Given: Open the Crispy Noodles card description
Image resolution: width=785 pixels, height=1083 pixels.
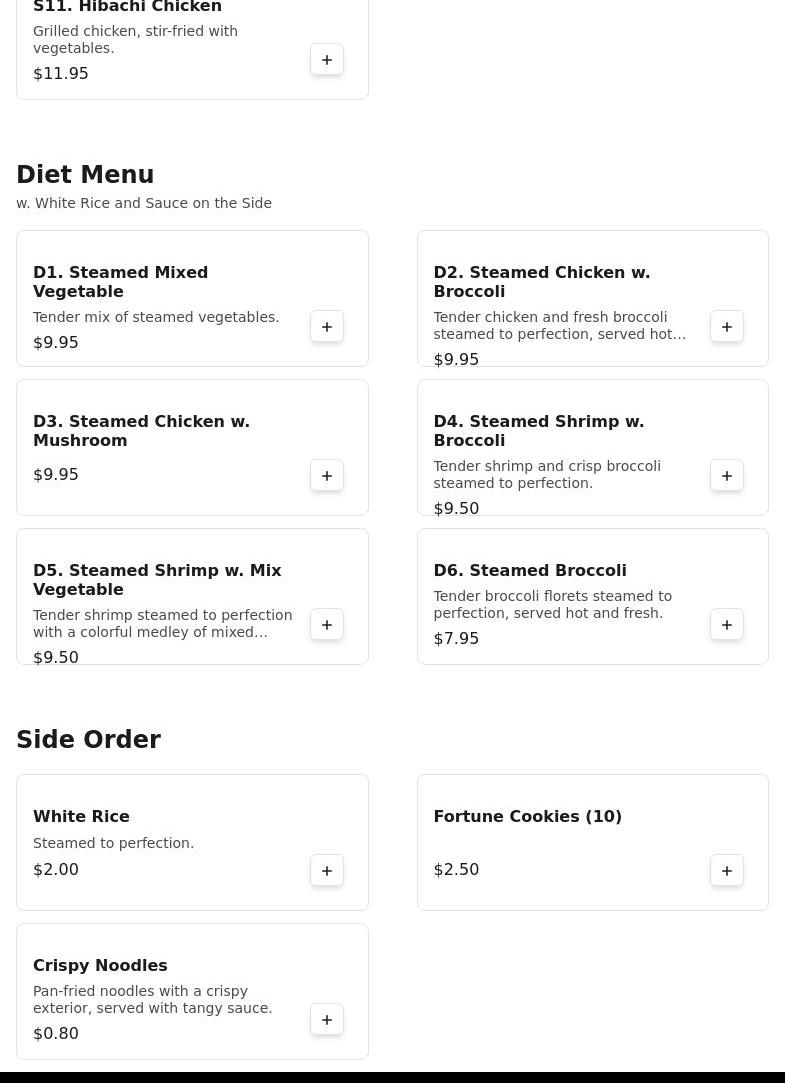Looking at the screenshot, I should point(152,1000).
